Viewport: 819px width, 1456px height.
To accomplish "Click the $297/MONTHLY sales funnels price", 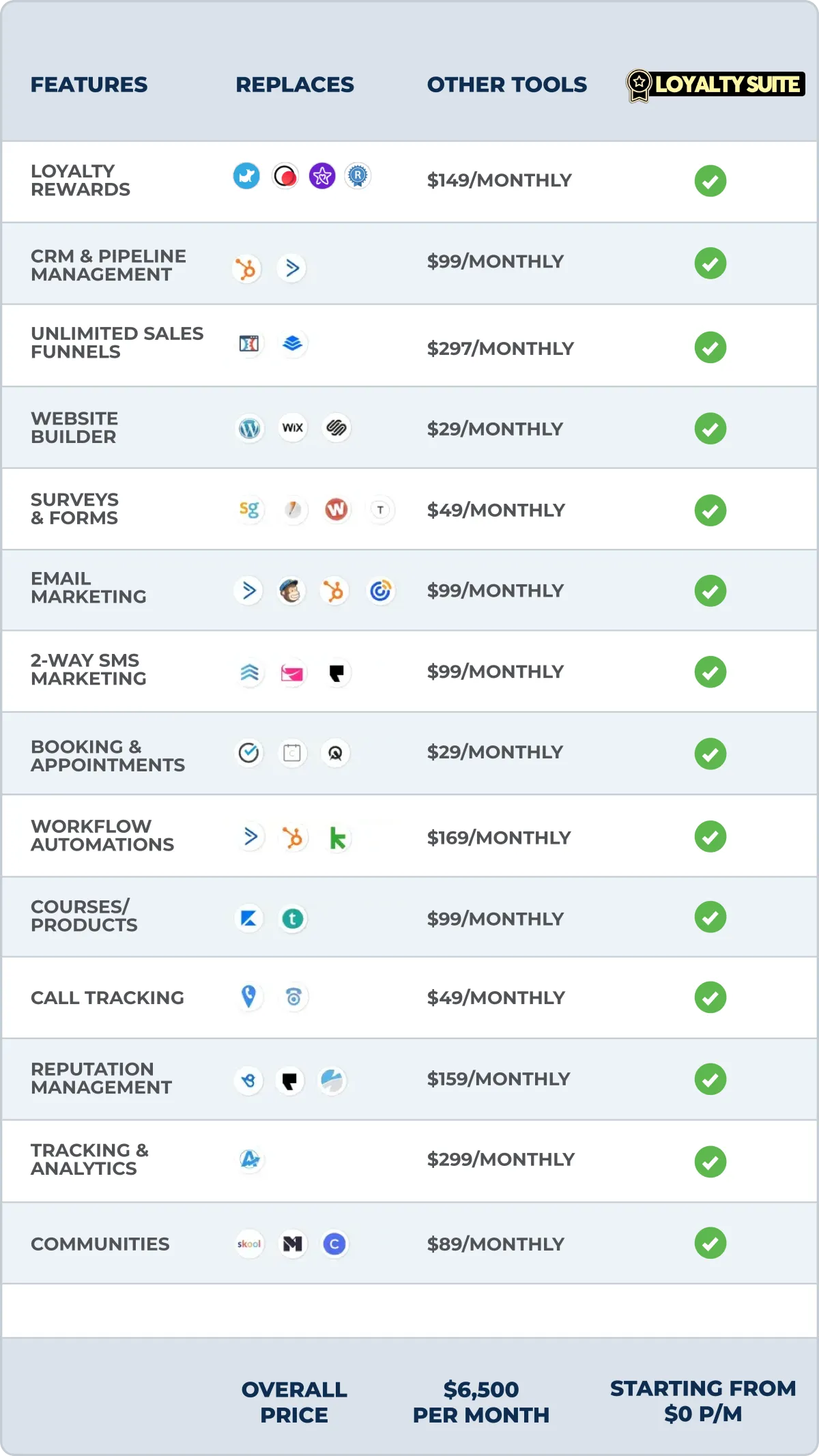I will click(x=500, y=349).
